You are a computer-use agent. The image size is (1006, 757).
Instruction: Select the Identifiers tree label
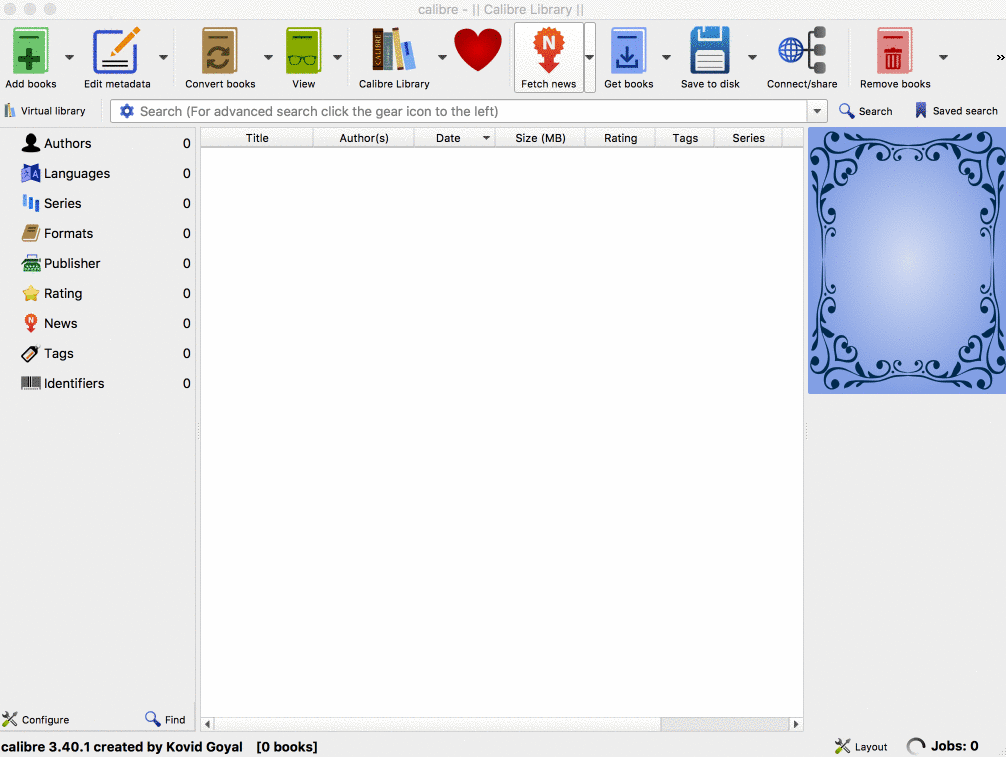coord(74,383)
